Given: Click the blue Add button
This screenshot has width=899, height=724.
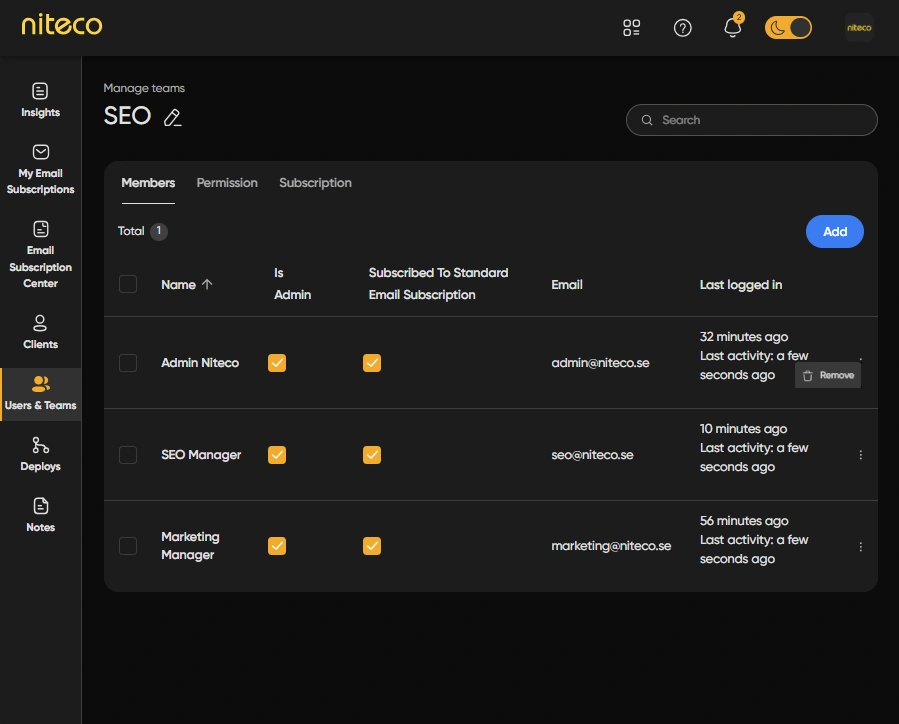Looking at the screenshot, I should click(x=834, y=232).
